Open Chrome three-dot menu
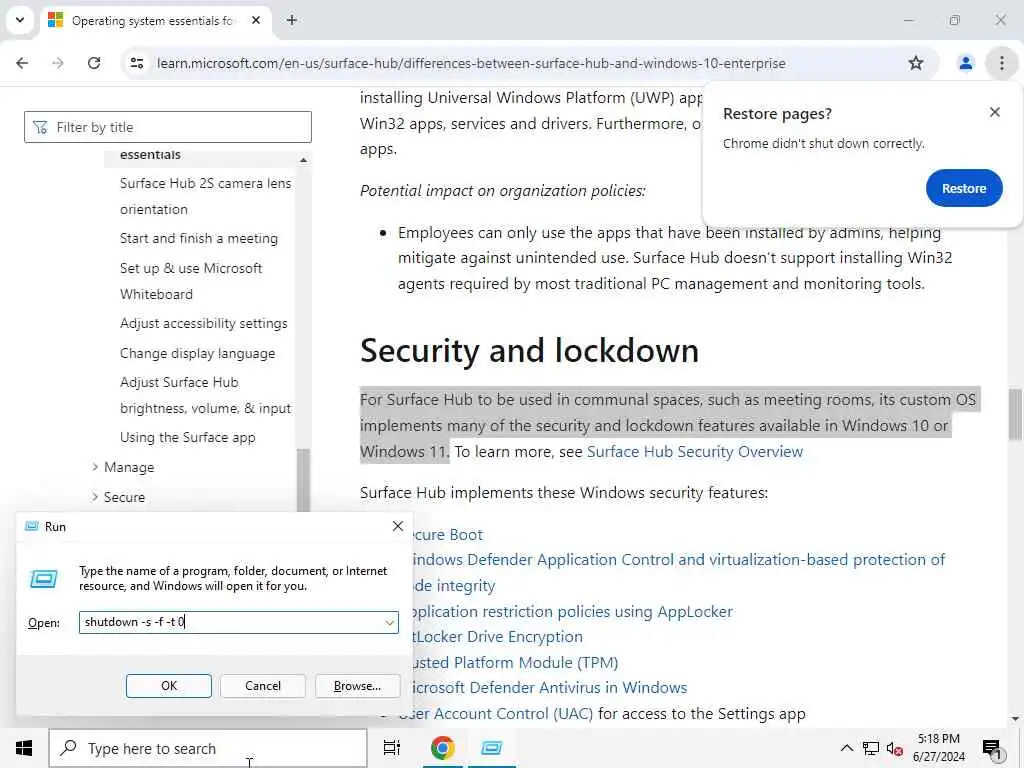This screenshot has height=768, width=1024. point(1002,63)
